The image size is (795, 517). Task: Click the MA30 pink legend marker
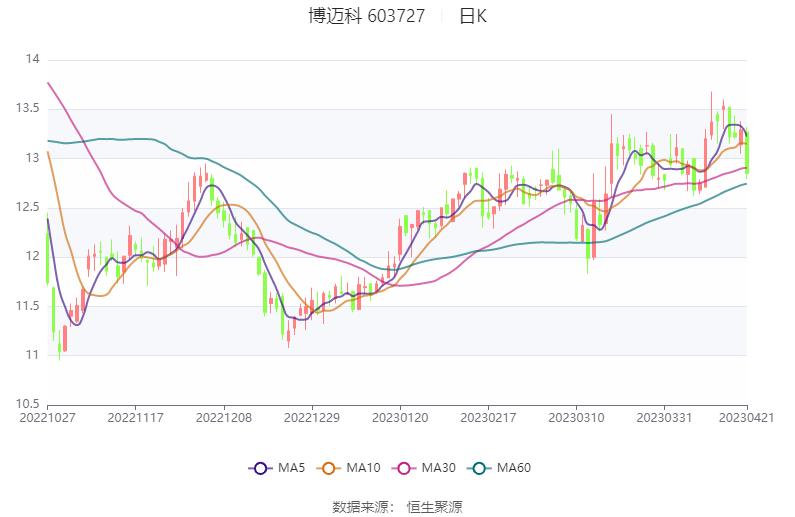coord(405,468)
